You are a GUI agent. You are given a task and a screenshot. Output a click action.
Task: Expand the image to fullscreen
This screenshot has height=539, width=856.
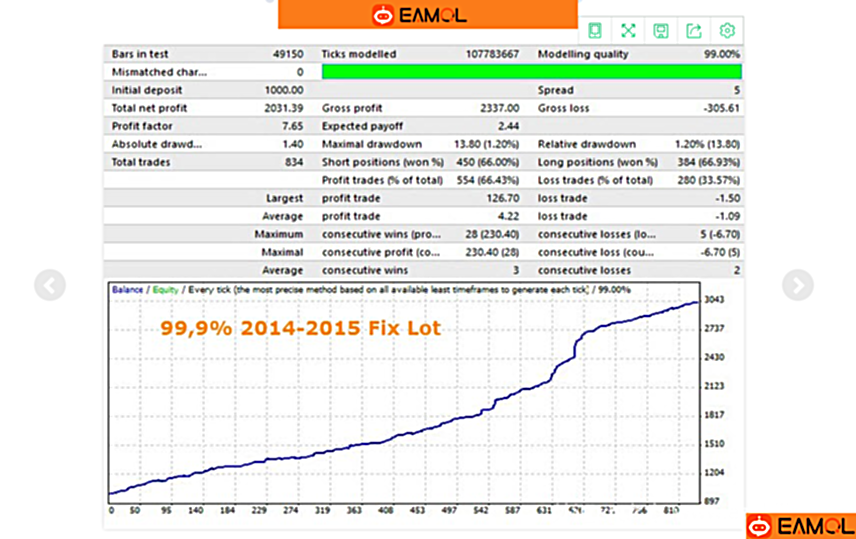point(628,30)
